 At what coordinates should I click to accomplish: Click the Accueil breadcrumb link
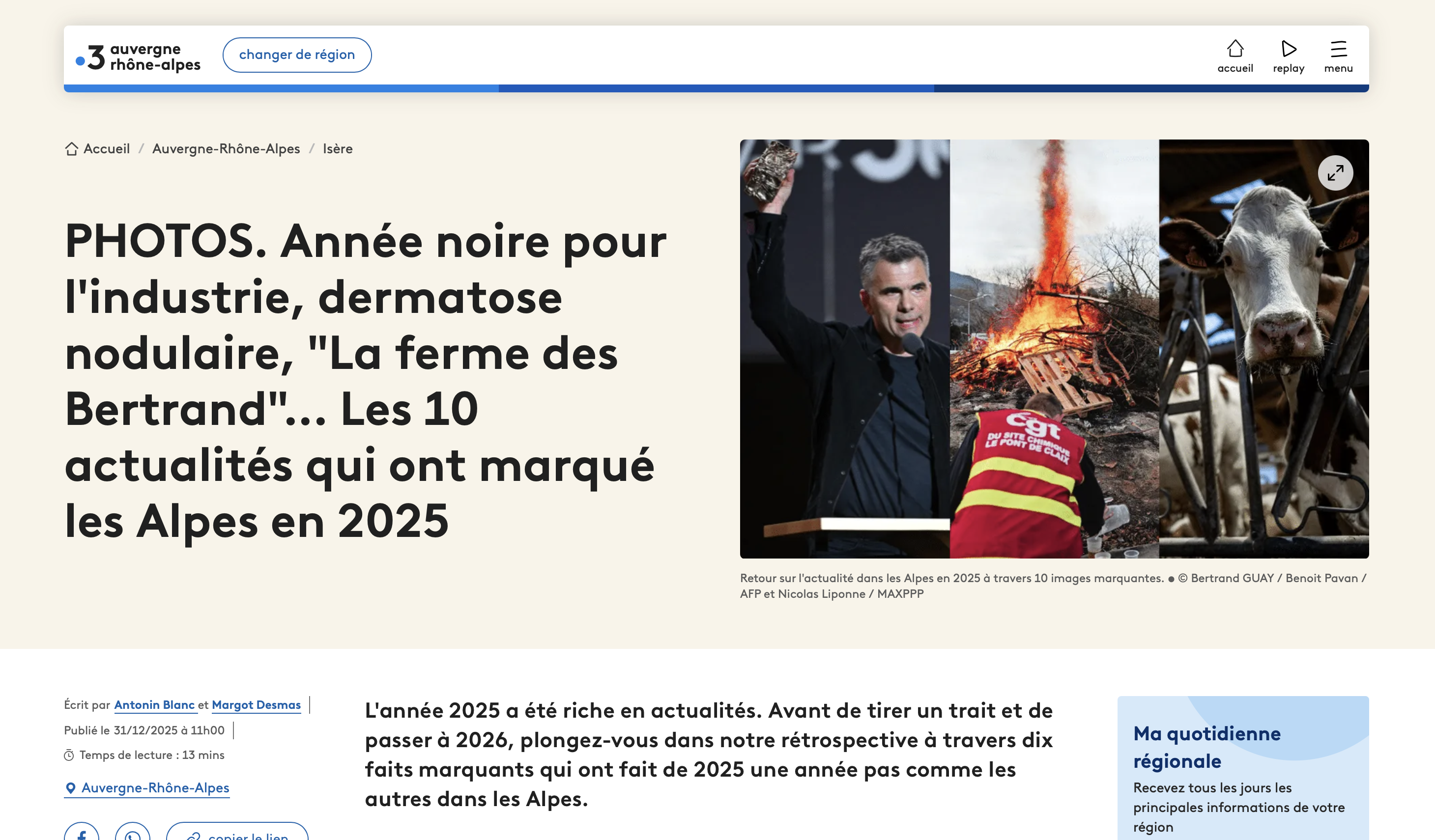pyautogui.click(x=107, y=149)
